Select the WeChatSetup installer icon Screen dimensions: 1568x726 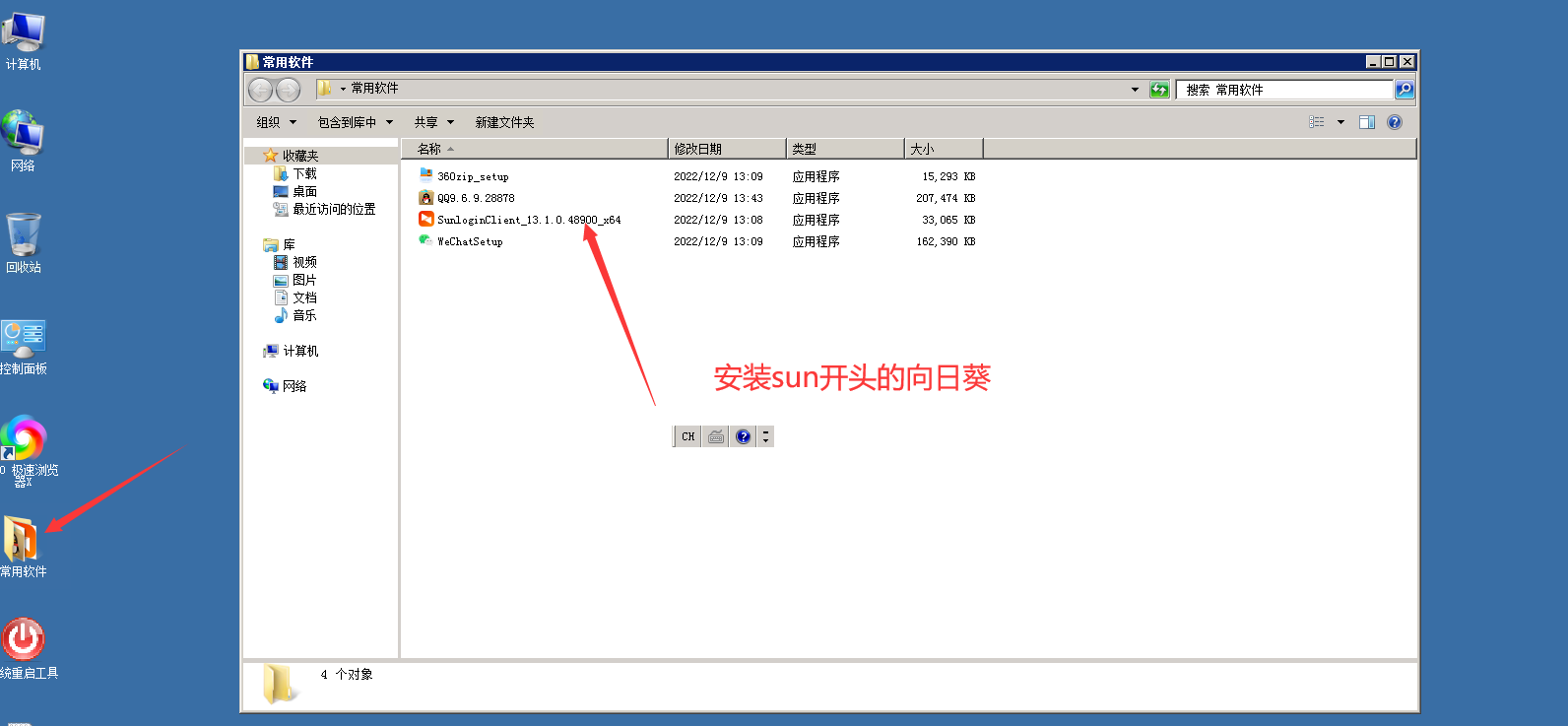click(425, 240)
